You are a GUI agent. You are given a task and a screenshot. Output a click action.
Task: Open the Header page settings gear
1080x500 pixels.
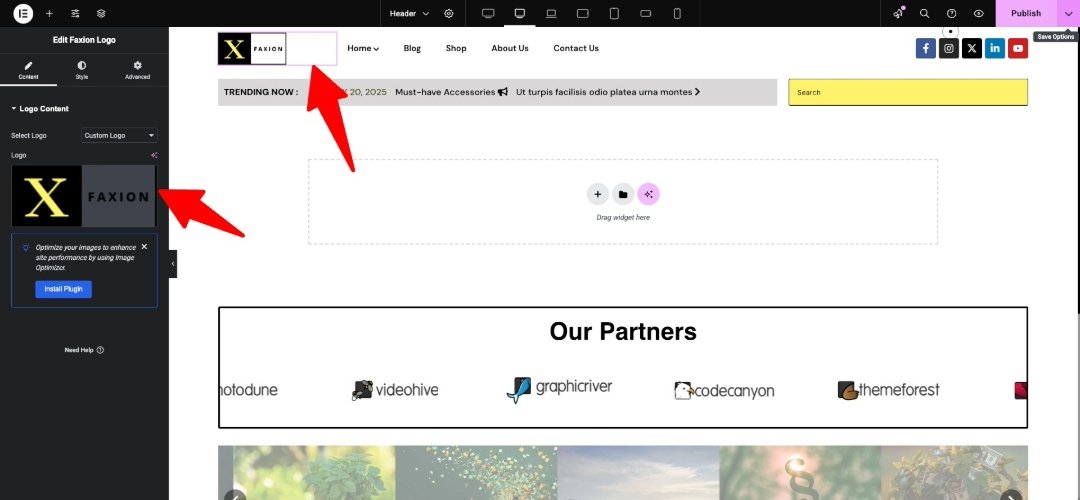(449, 13)
